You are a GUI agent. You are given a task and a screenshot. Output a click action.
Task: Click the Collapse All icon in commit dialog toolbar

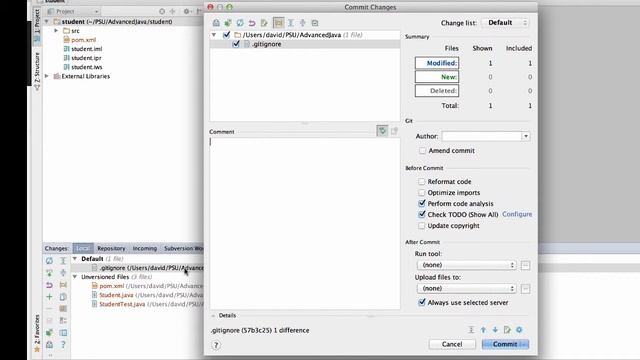pyautogui.click(x=302, y=23)
